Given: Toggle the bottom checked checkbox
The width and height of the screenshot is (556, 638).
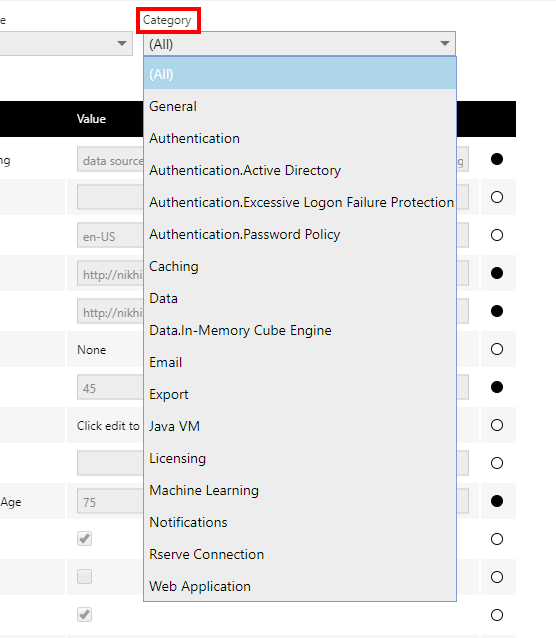Looking at the screenshot, I should coord(85,614).
